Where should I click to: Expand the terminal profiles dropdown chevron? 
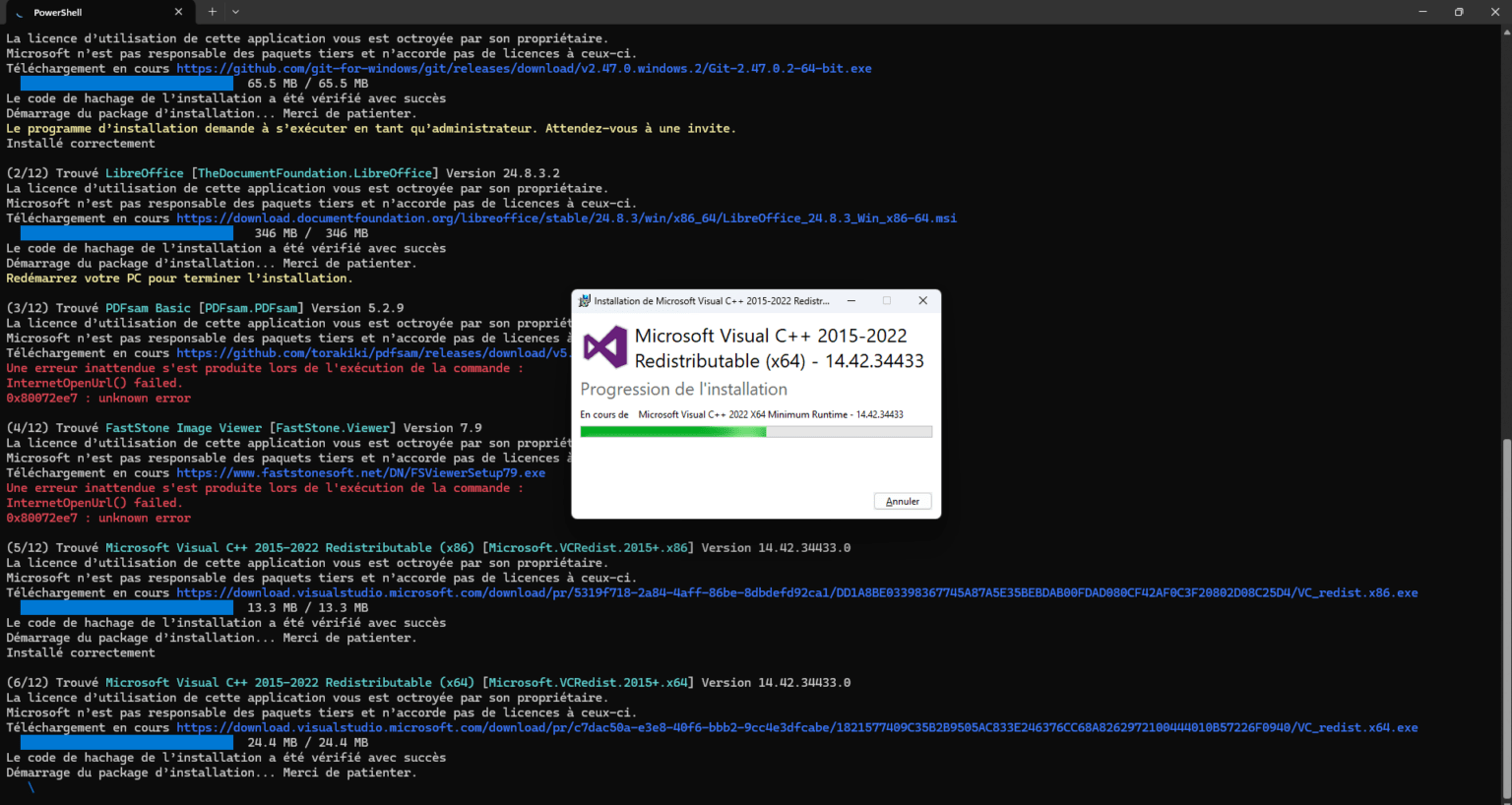(x=235, y=12)
